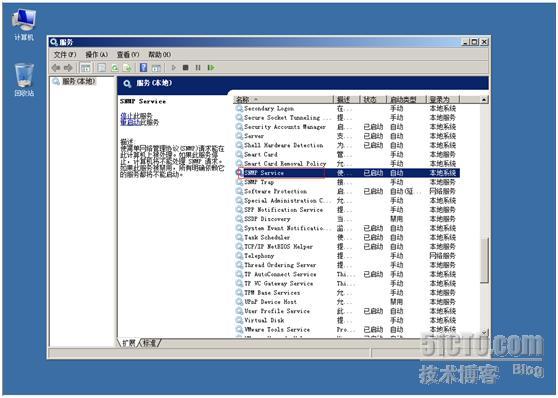Screen dimensions: 558x398
Task: Select 服务(本地) in the left tree
Action: 74,81
